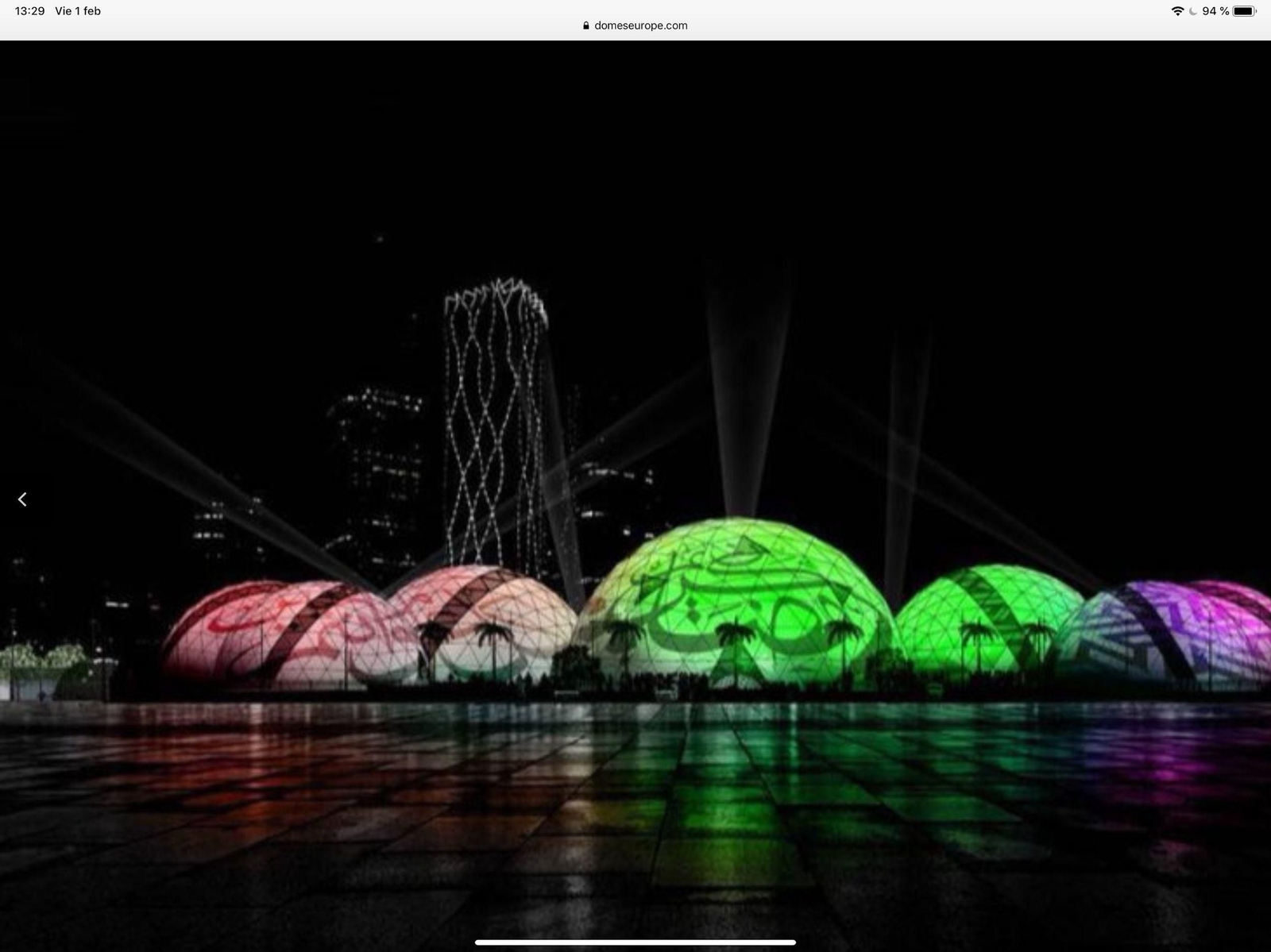Tap the Do Not Disturb moon icon
Image resolution: width=1271 pixels, height=952 pixels.
[x=1193, y=11]
